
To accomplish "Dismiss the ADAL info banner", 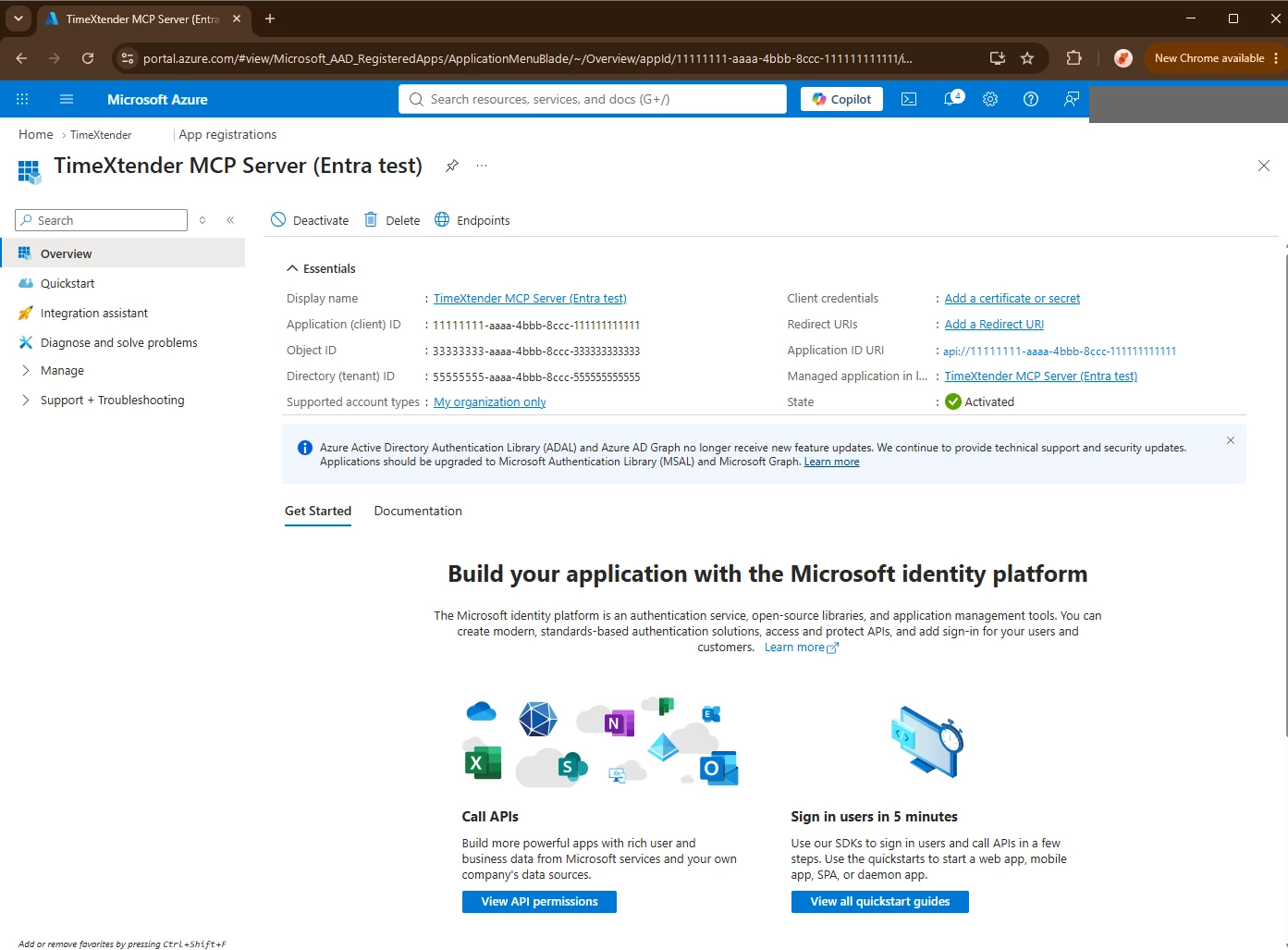I will [1231, 440].
